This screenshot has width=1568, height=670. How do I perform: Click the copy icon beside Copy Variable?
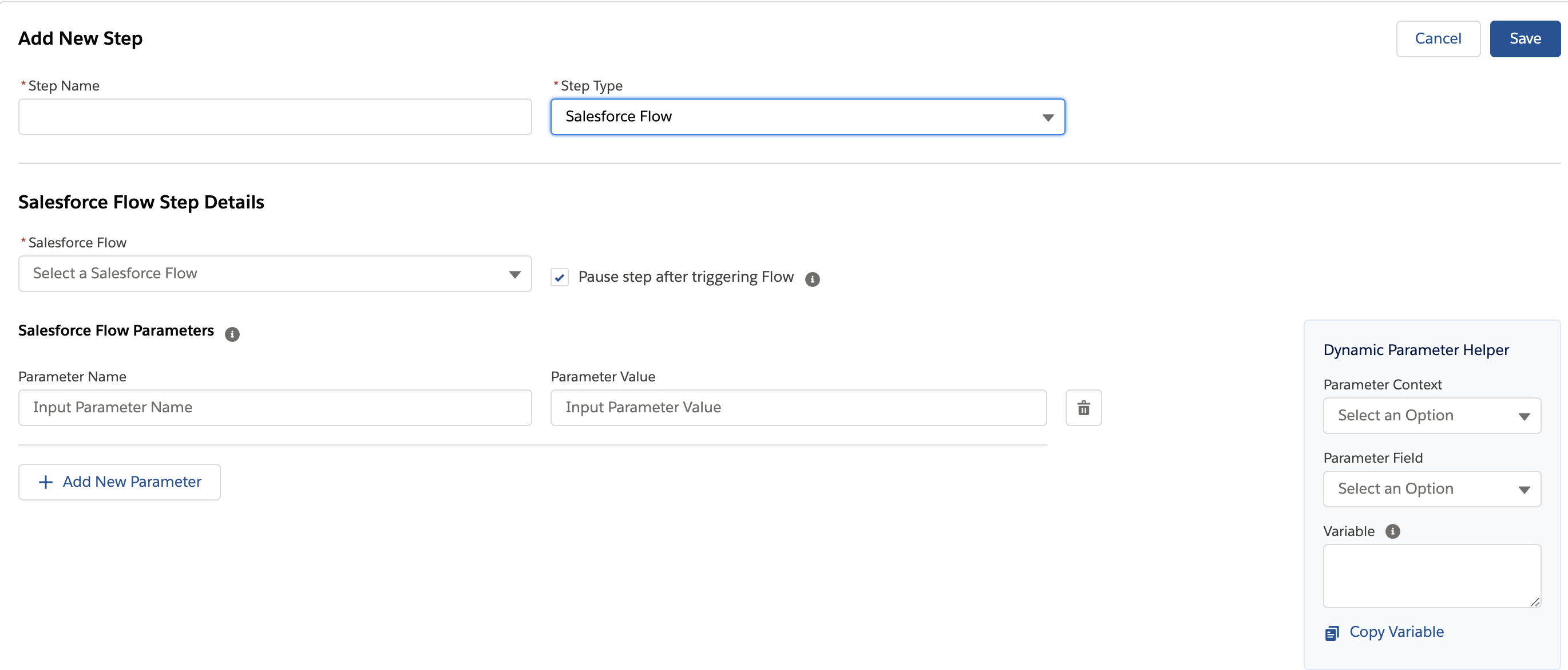(1332, 633)
